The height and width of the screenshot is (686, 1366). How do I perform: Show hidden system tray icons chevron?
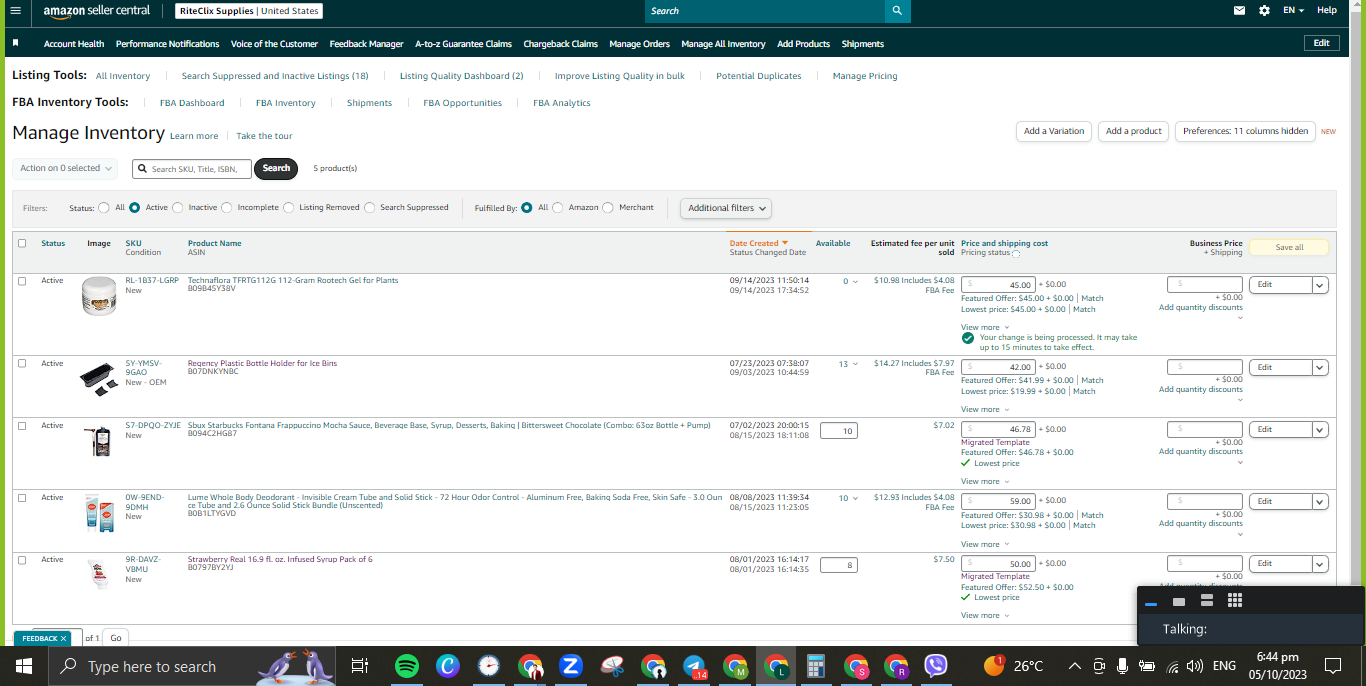1075,666
